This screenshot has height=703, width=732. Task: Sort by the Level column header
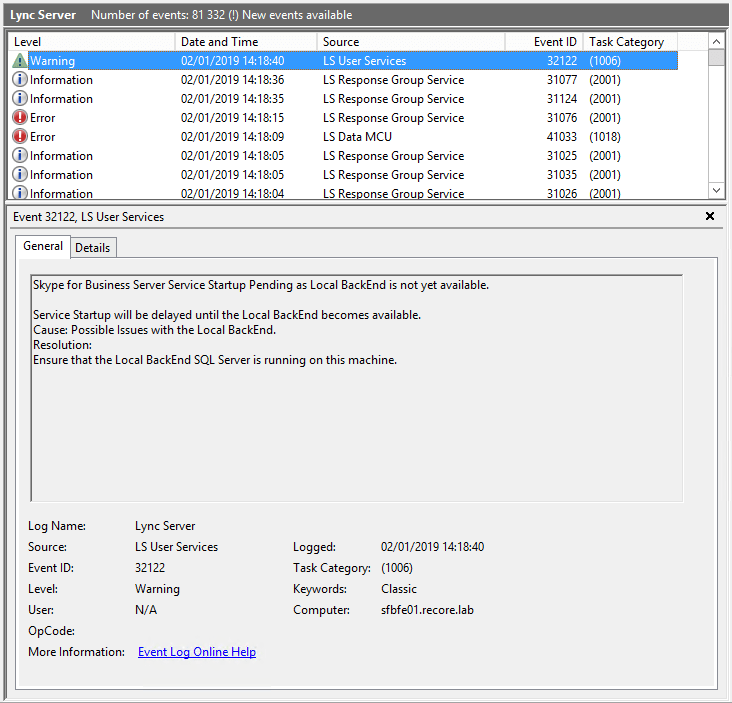tap(92, 42)
